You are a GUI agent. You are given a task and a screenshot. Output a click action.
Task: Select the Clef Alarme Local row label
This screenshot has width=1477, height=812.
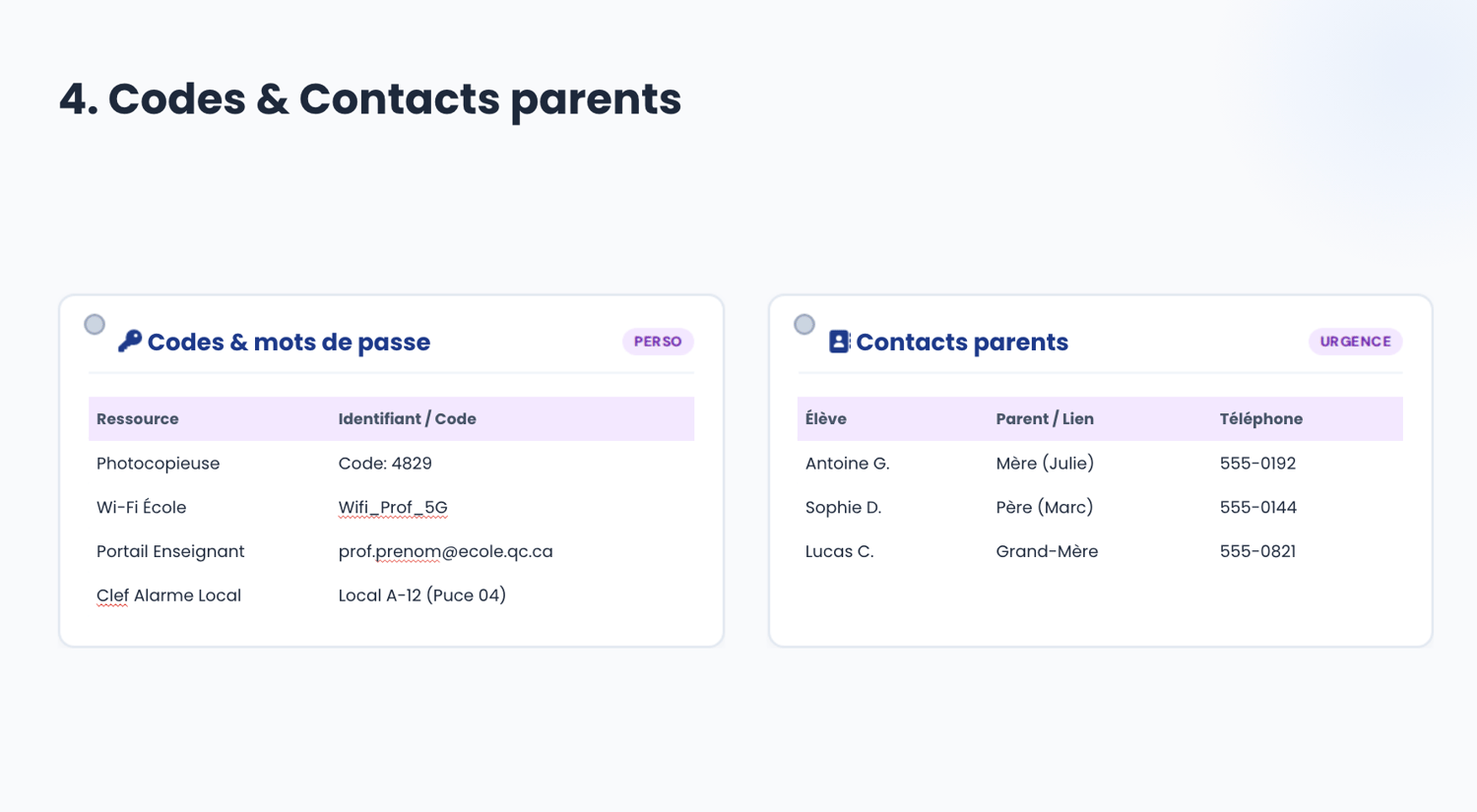tap(168, 595)
